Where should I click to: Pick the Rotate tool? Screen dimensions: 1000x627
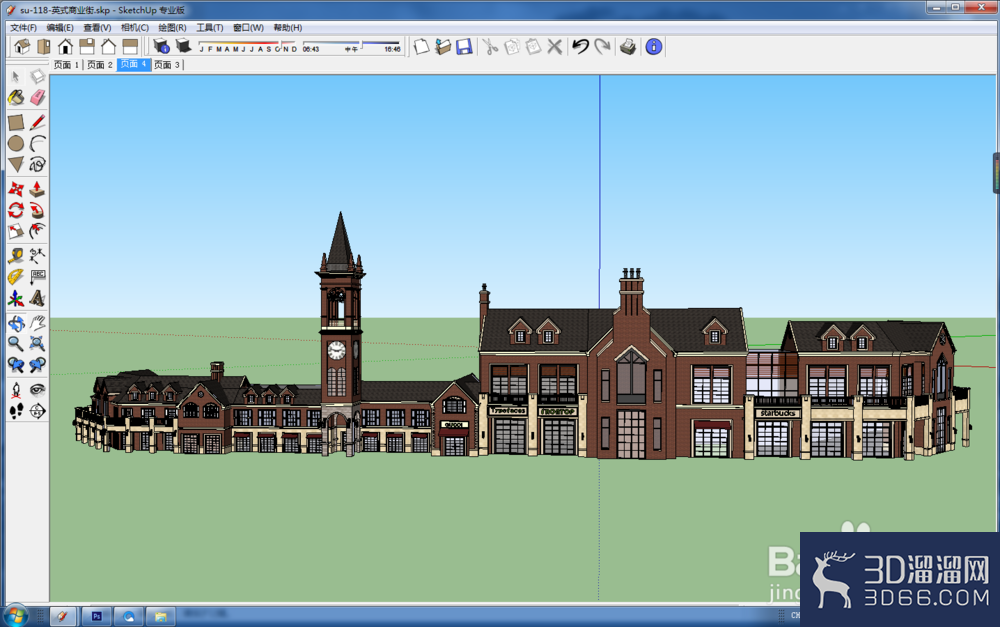pyautogui.click(x=16, y=210)
